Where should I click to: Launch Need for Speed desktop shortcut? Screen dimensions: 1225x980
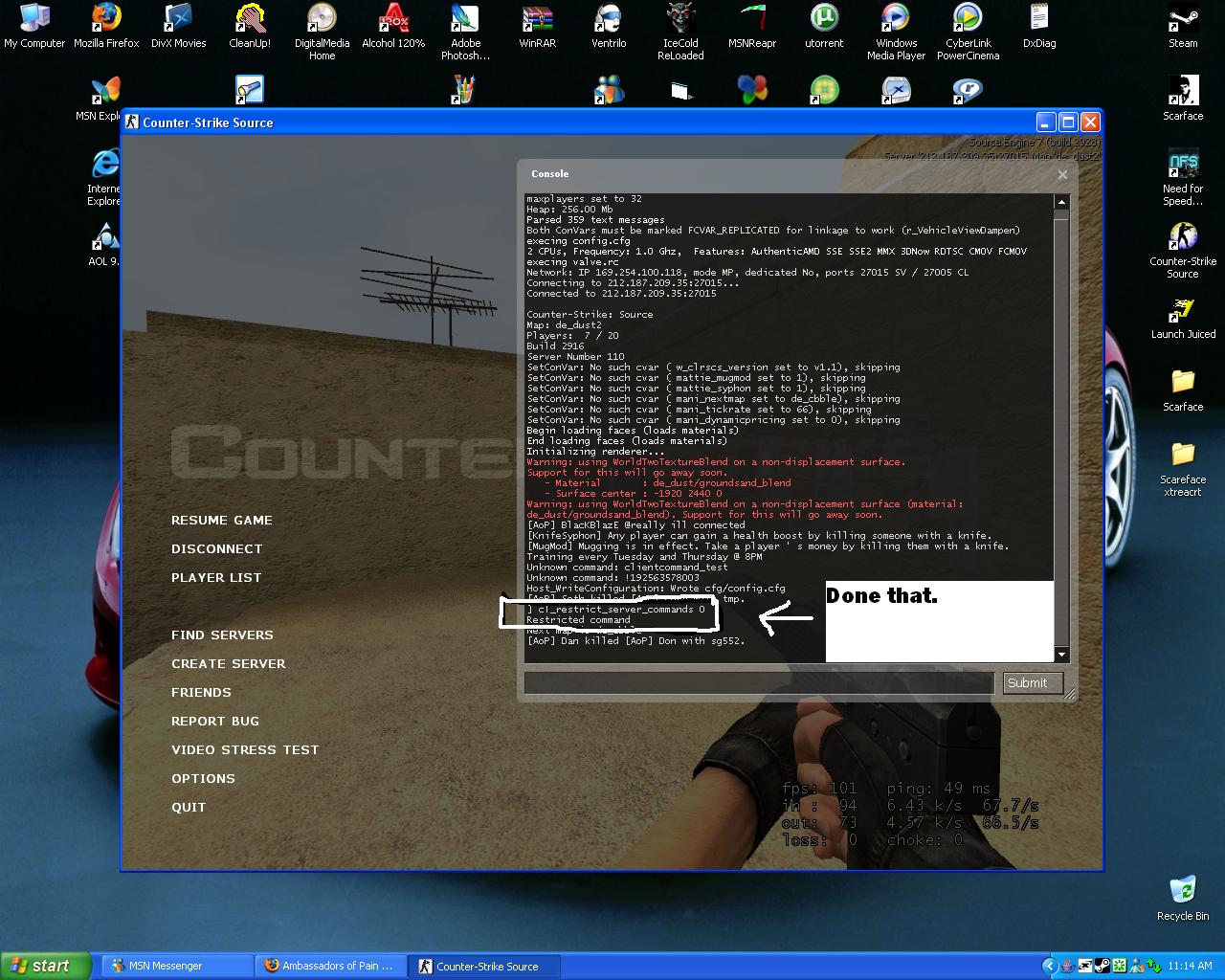(x=1183, y=167)
